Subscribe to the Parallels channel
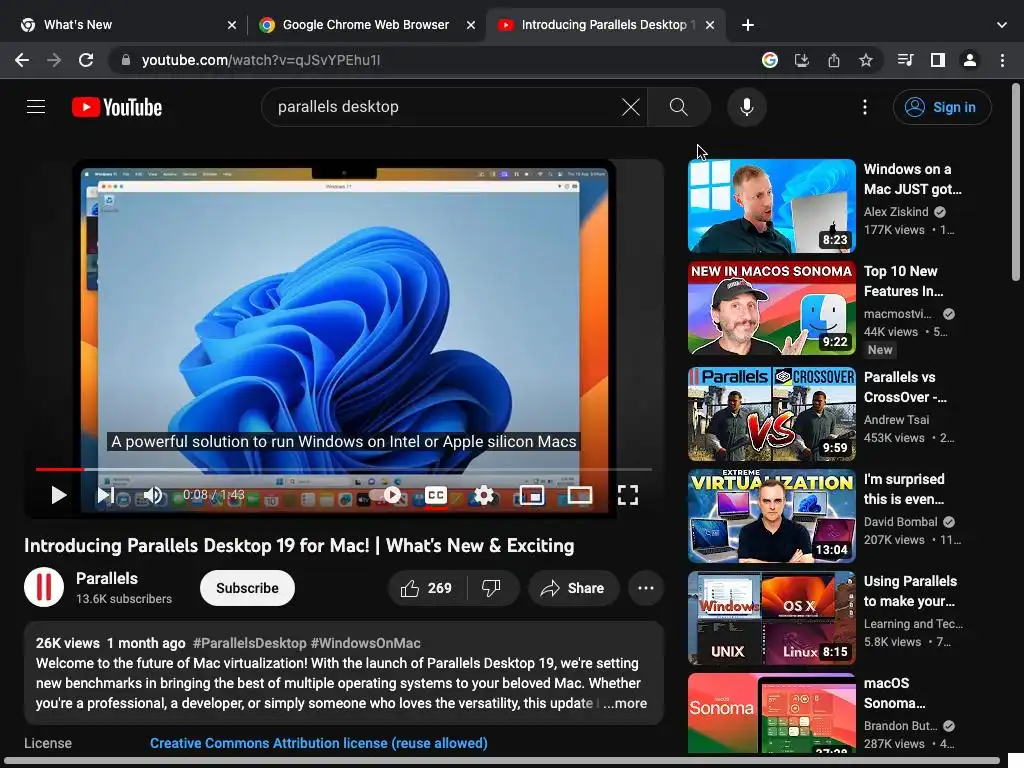The image size is (1024, 768). tap(248, 588)
